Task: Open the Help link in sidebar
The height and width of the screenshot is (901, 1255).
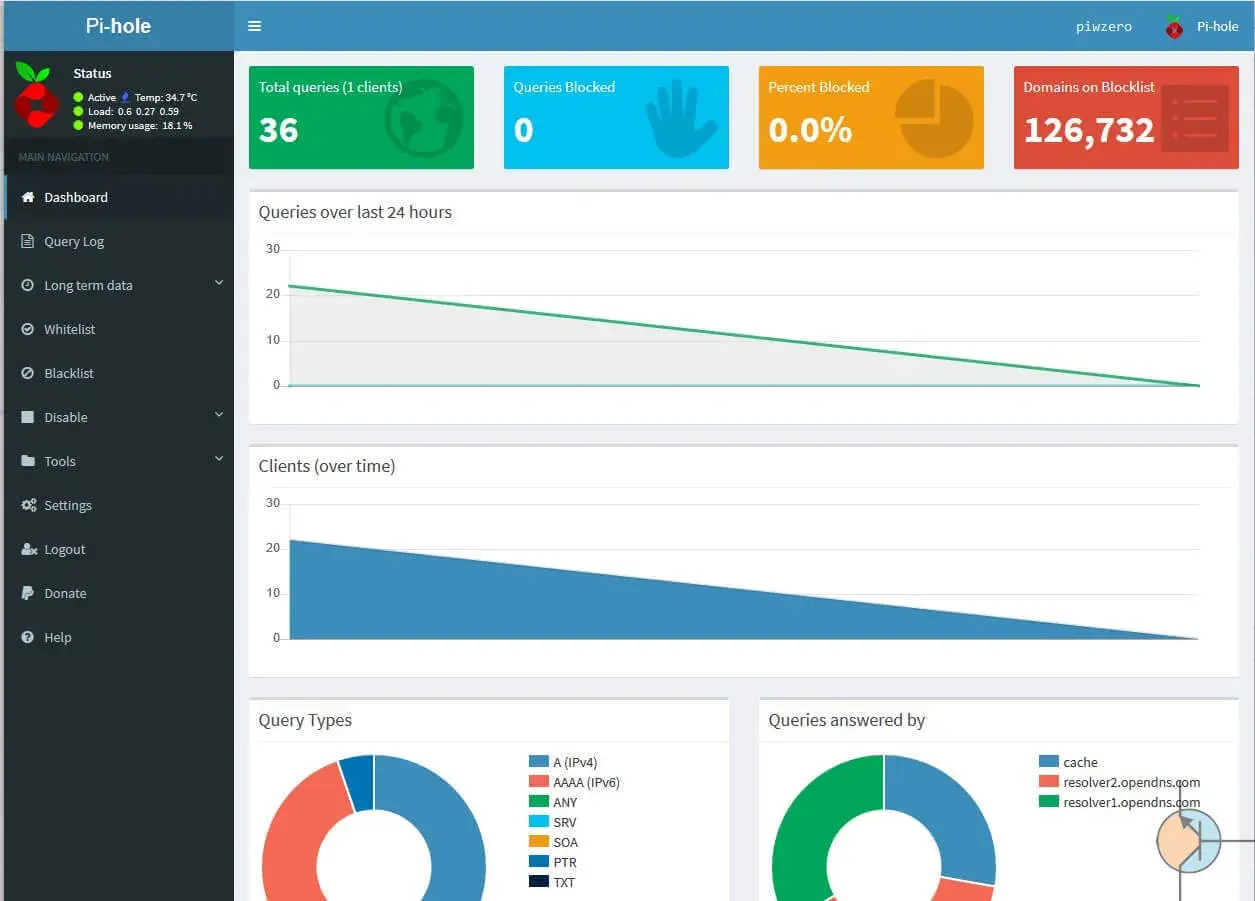Action: tap(119, 637)
